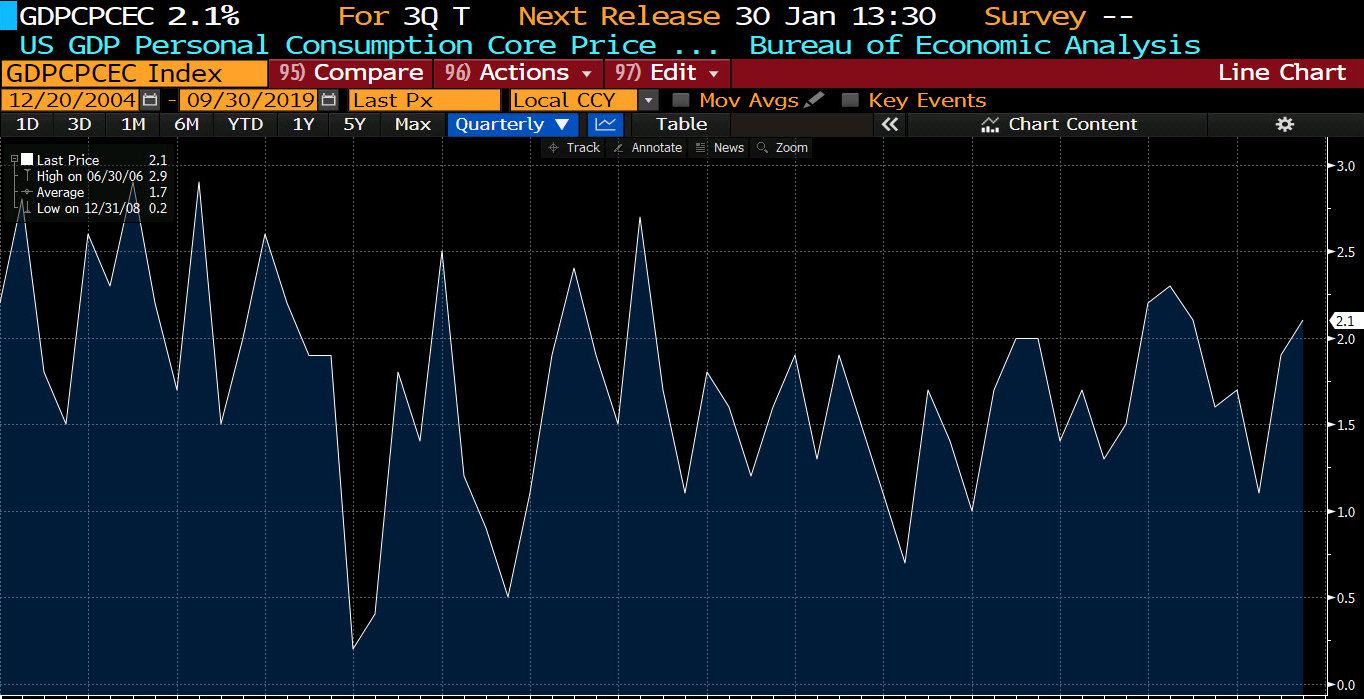Select the 1D range
This screenshot has width=1364, height=699.
28,124
